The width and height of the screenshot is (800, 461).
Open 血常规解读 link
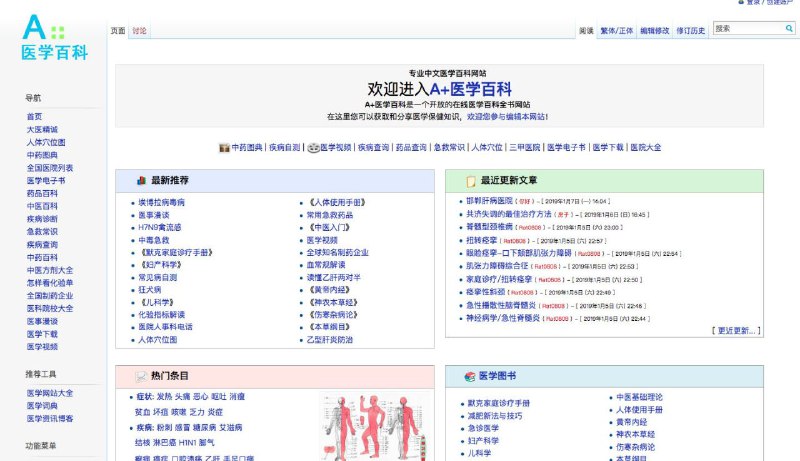click(x=326, y=265)
